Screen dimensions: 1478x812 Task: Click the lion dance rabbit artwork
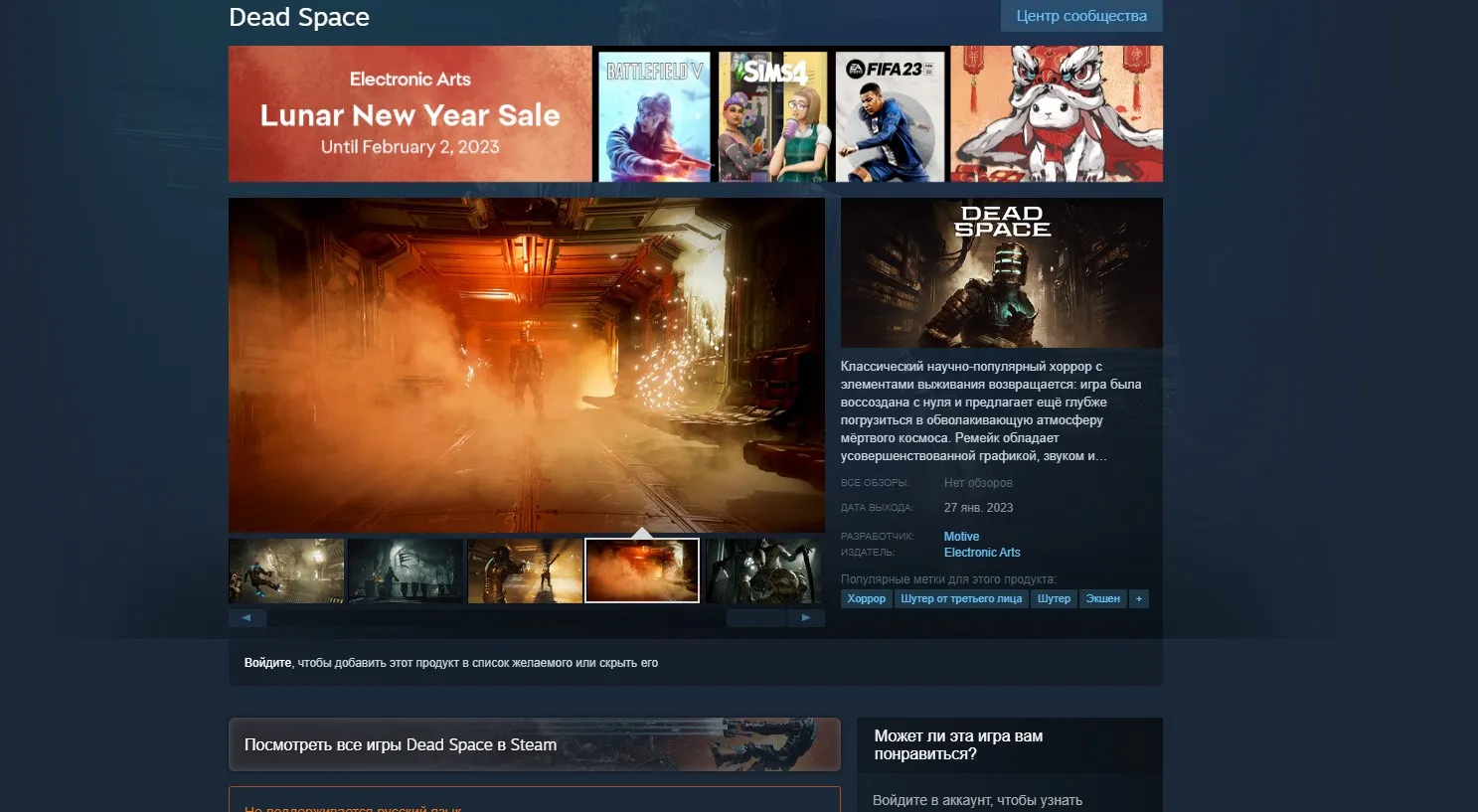coord(1057,114)
